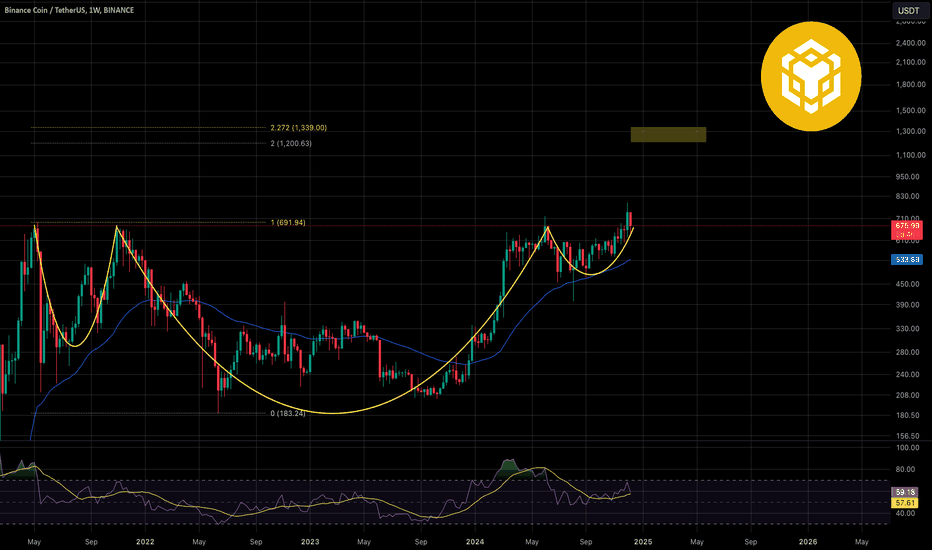Click the Binance Coin / TetherUS chart title
Screen dimensions: 932x550
pyautogui.click(x=69, y=10)
